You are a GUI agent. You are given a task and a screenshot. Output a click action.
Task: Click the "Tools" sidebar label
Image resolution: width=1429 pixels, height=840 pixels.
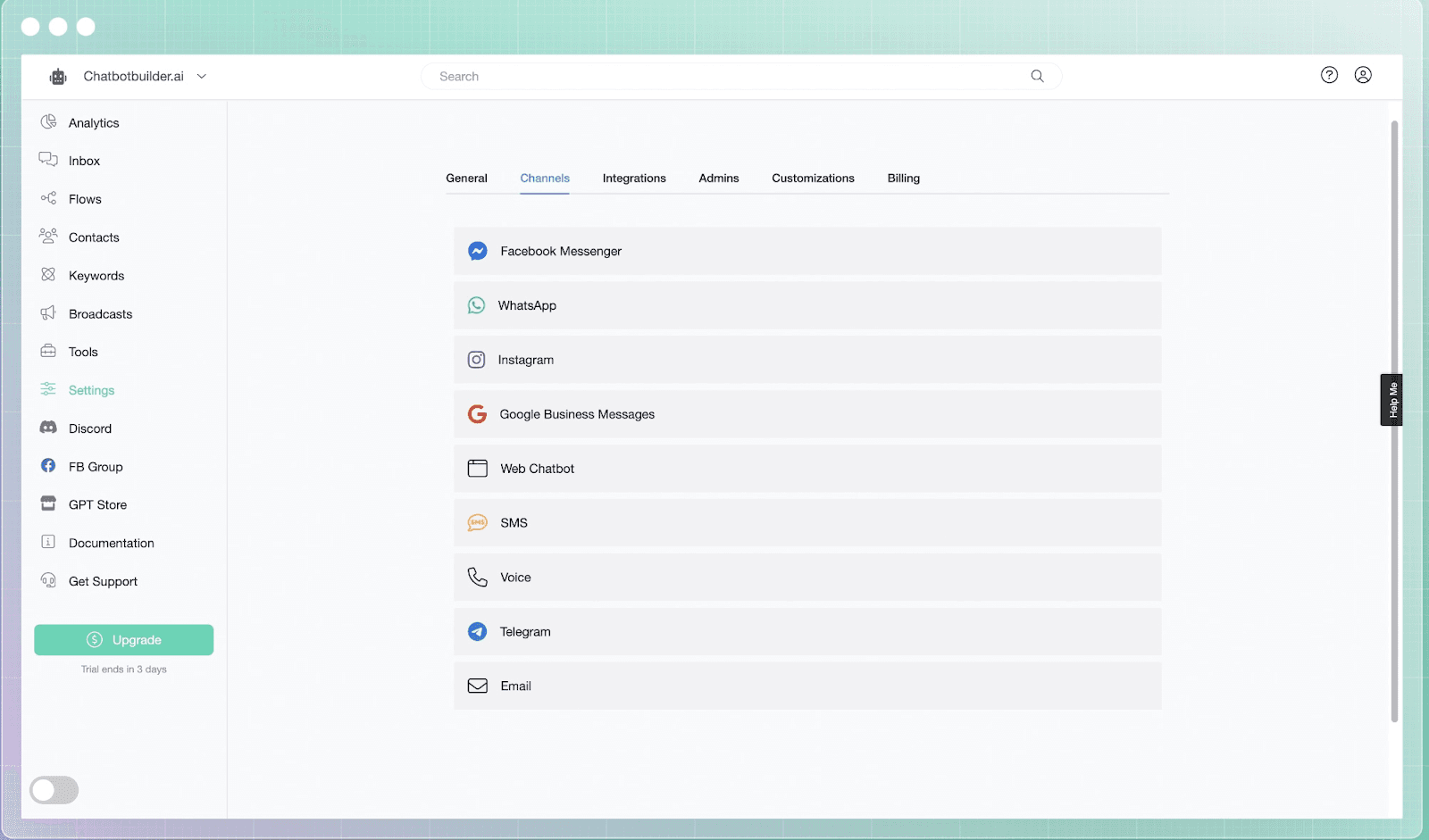pos(83,352)
